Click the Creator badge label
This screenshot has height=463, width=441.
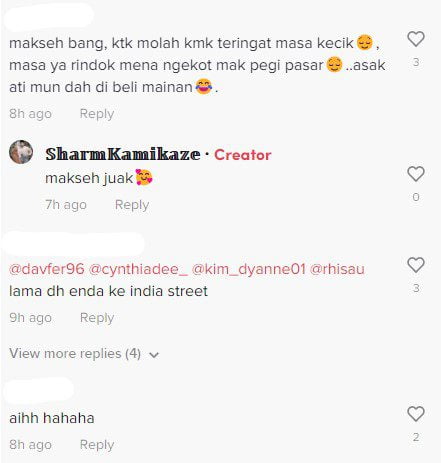click(243, 155)
